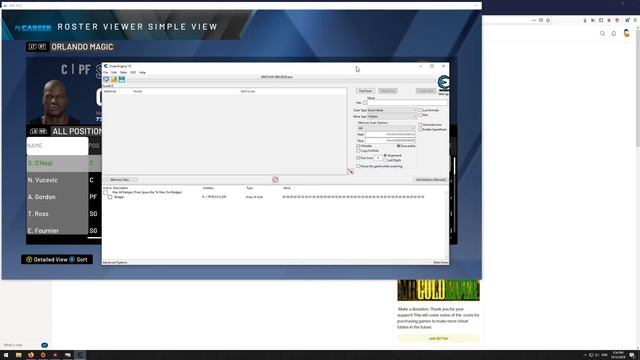Open the Table menu in Cheat Engine
The width and height of the screenshot is (640, 360).
(x=123, y=72)
